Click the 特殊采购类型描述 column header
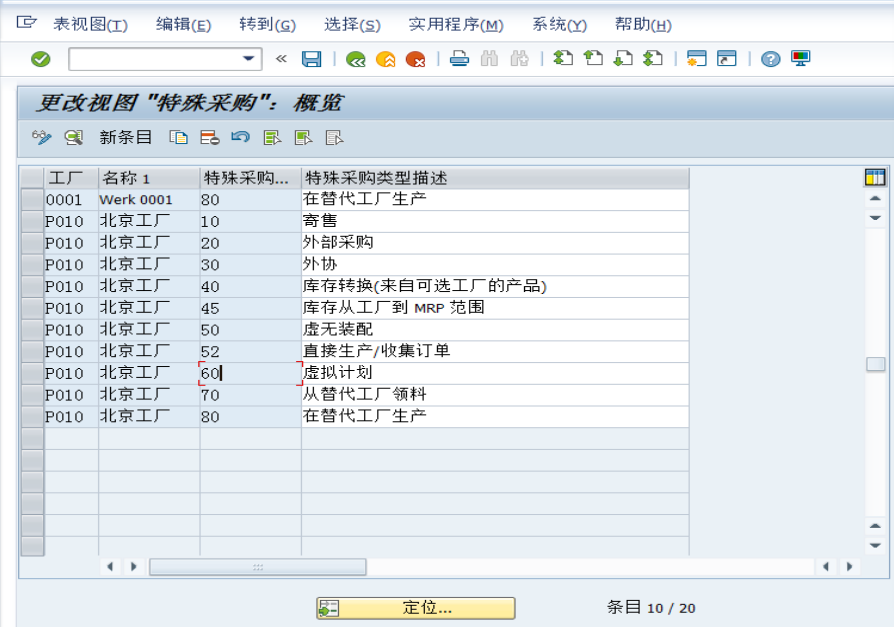The width and height of the screenshot is (894, 627). [495, 178]
